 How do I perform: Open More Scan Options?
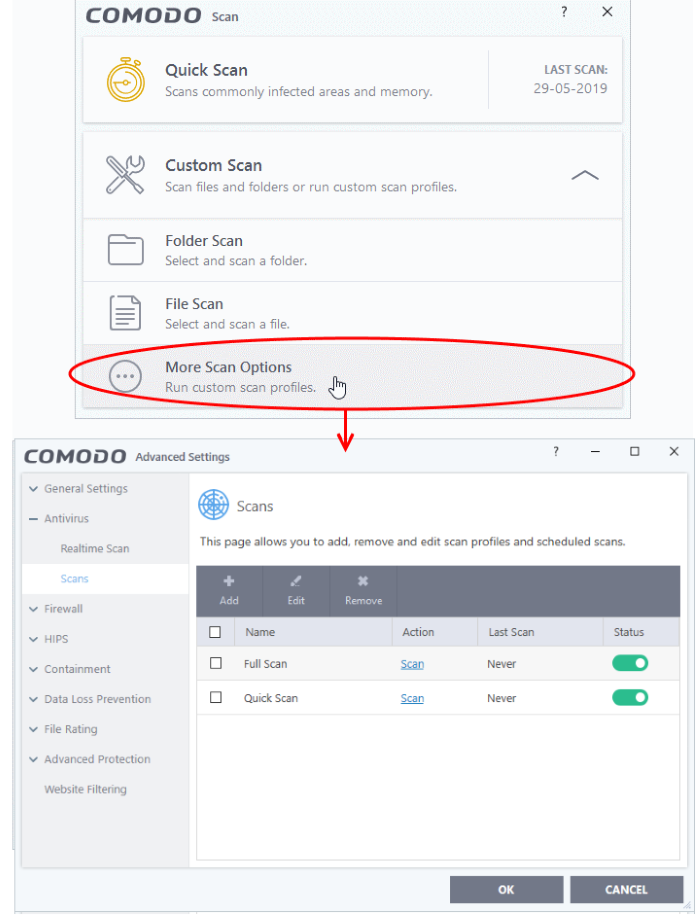click(352, 376)
